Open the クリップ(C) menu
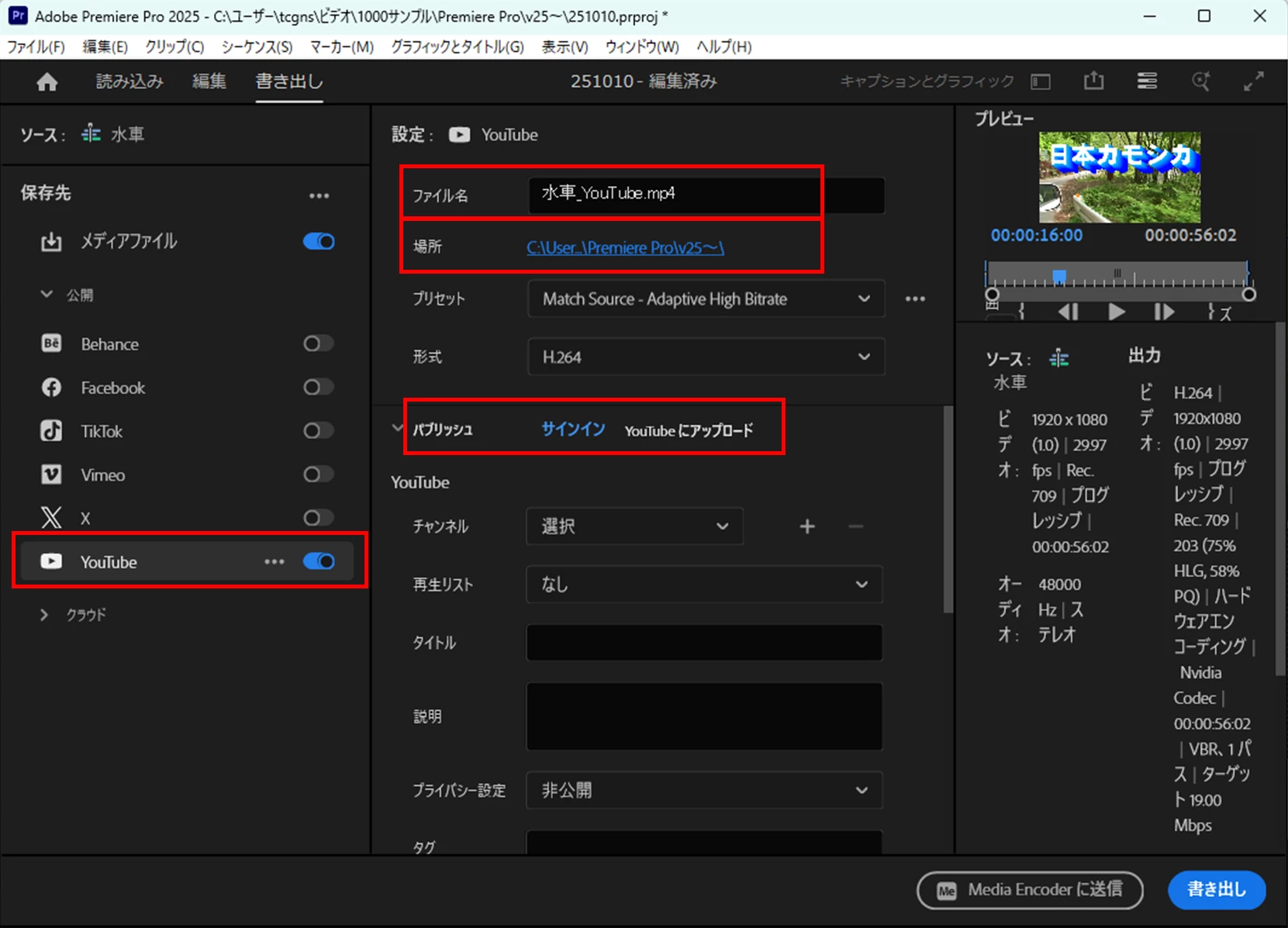 click(x=174, y=47)
